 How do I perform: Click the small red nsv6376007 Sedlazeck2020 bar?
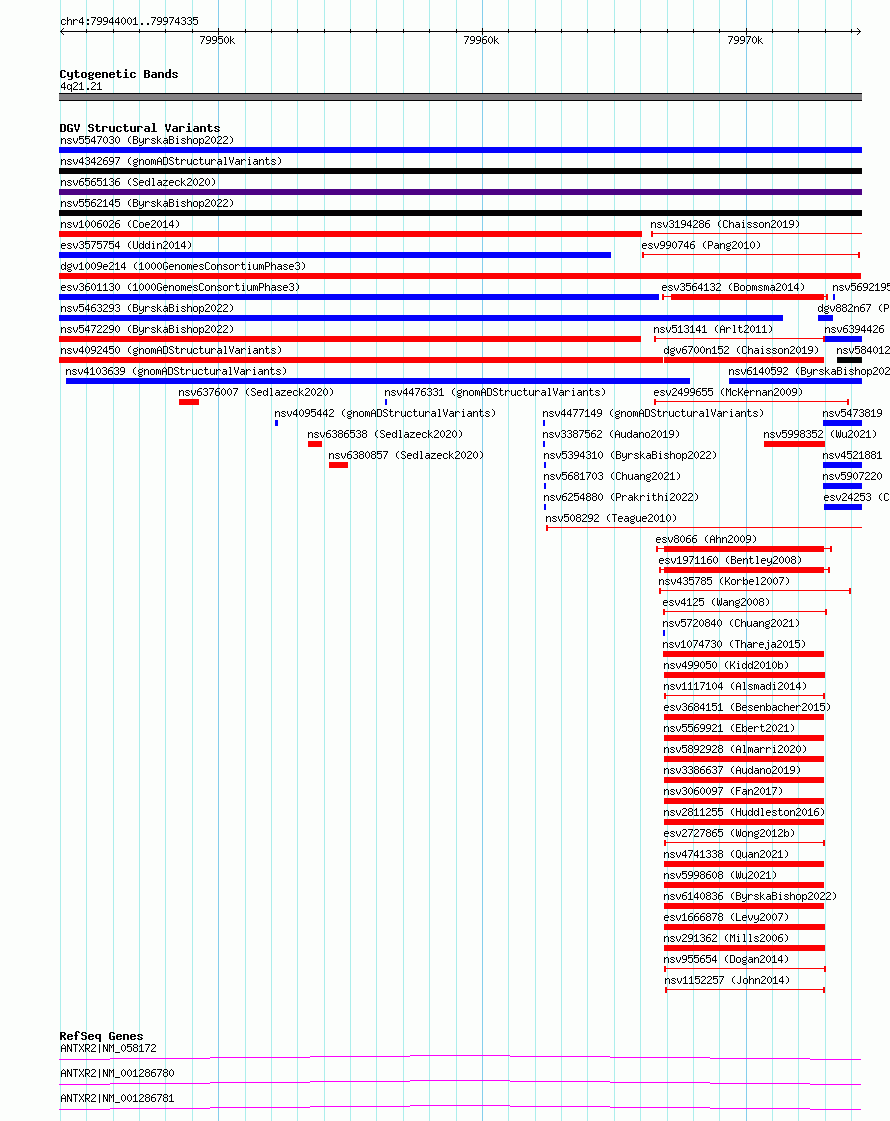189,402
